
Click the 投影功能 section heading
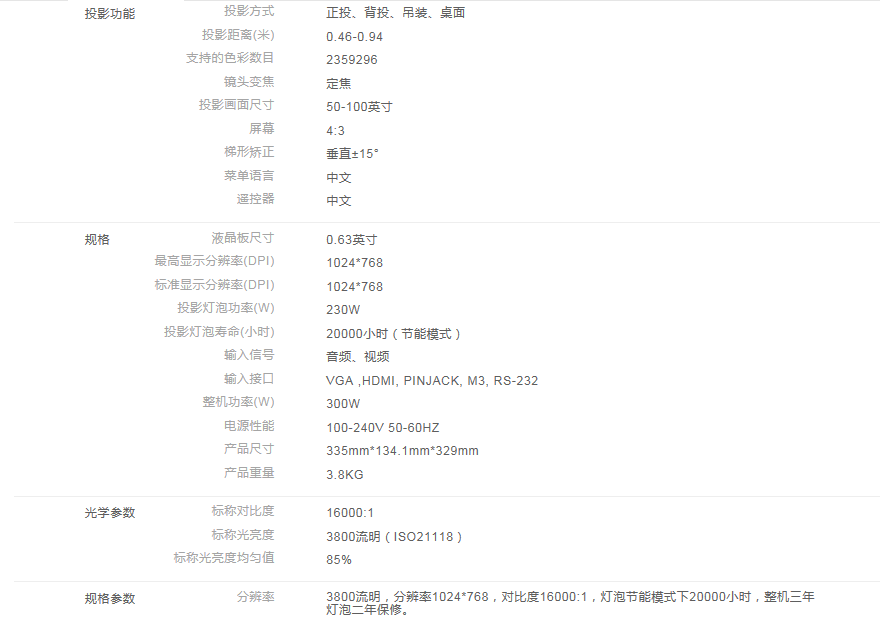pos(110,14)
